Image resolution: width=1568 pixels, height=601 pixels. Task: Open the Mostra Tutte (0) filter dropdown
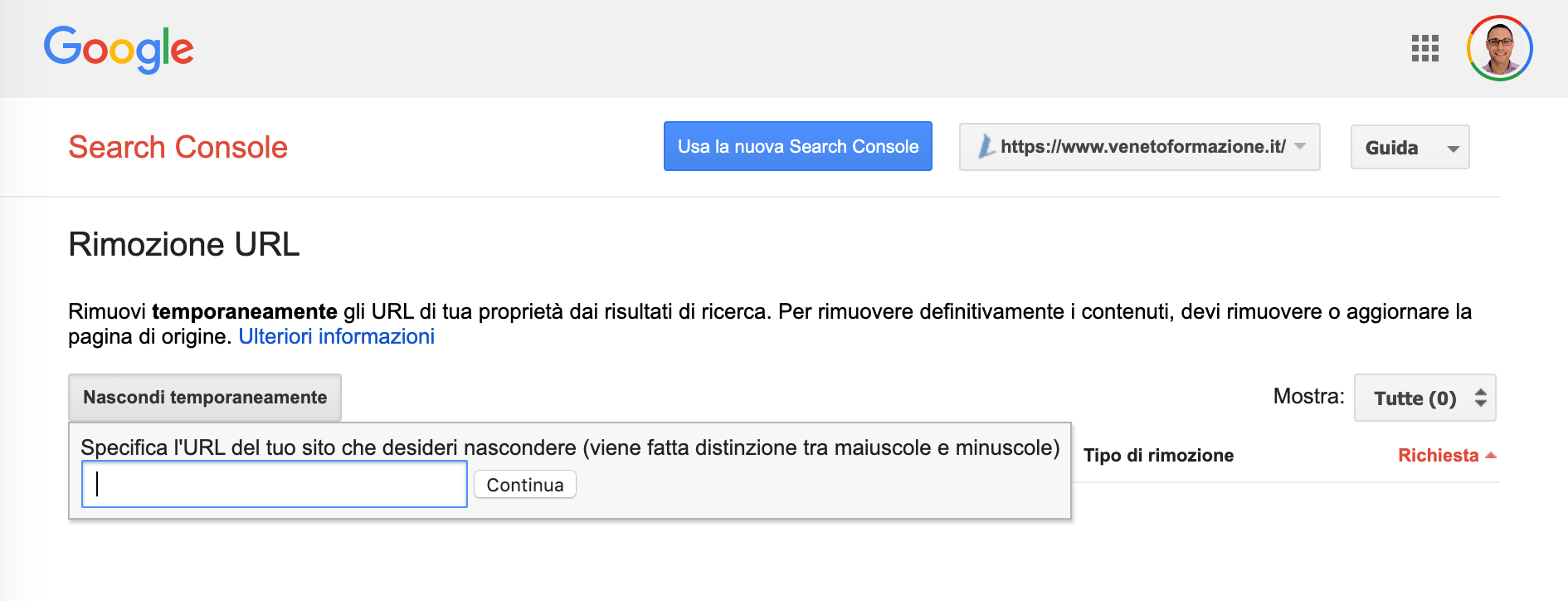coord(1424,398)
